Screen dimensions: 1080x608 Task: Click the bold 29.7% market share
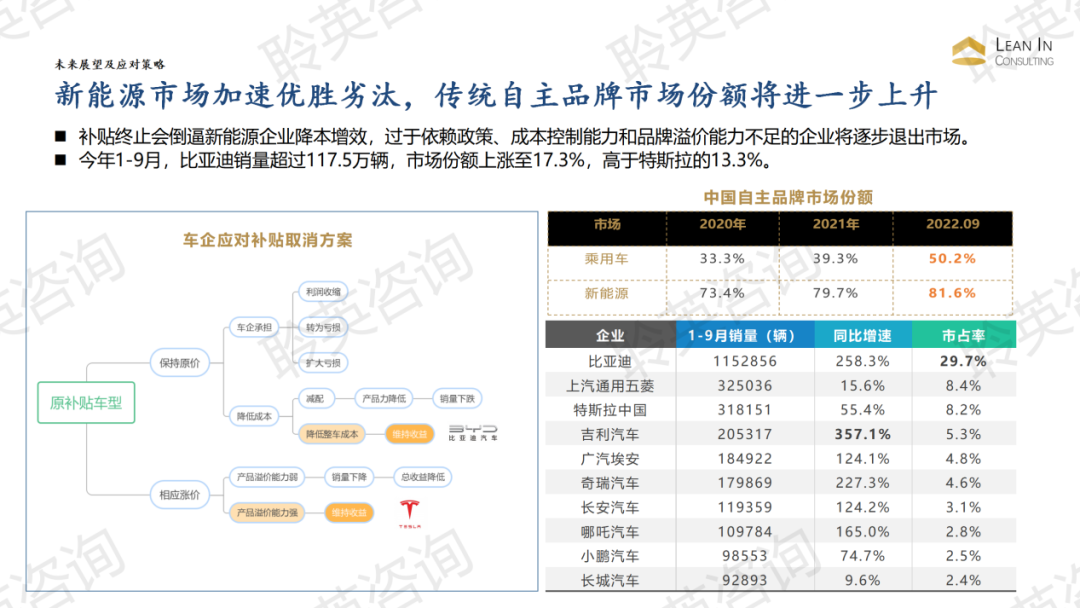tap(963, 361)
